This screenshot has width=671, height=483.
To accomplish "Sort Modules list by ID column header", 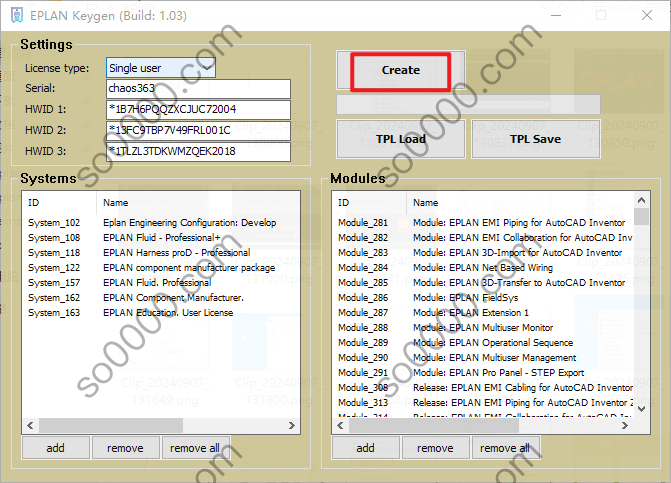I will (x=369, y=203).
